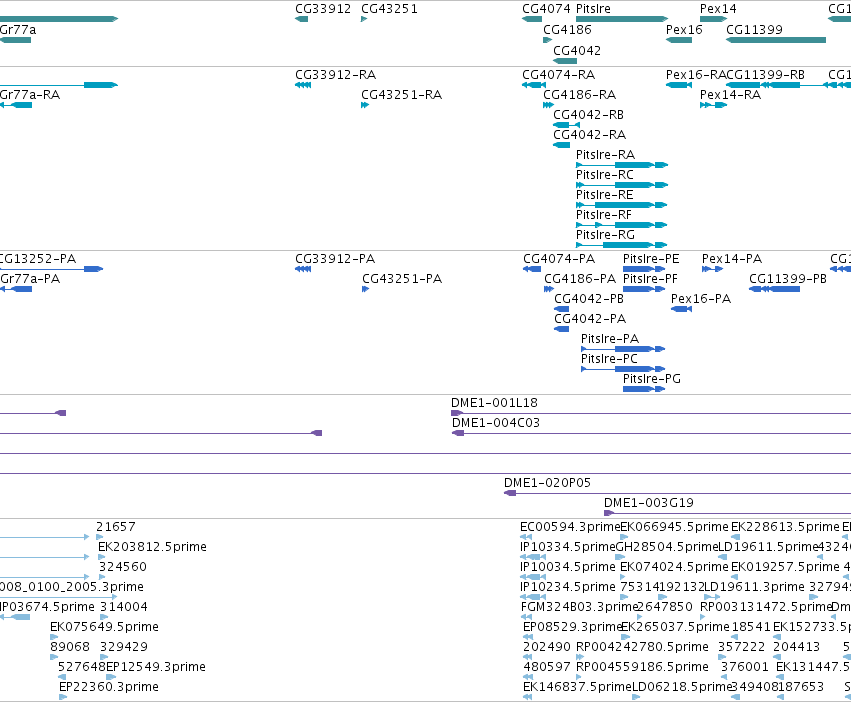Open protein Pitslre-PC
Image resolution: width=851 pixels, height=702 pixels.
point(609,359)
